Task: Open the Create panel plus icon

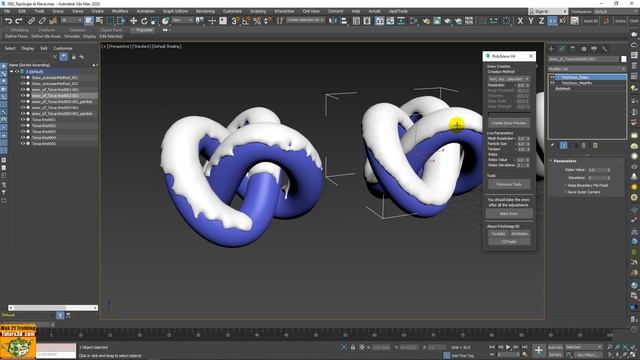Action: click(x=551, y=49)
